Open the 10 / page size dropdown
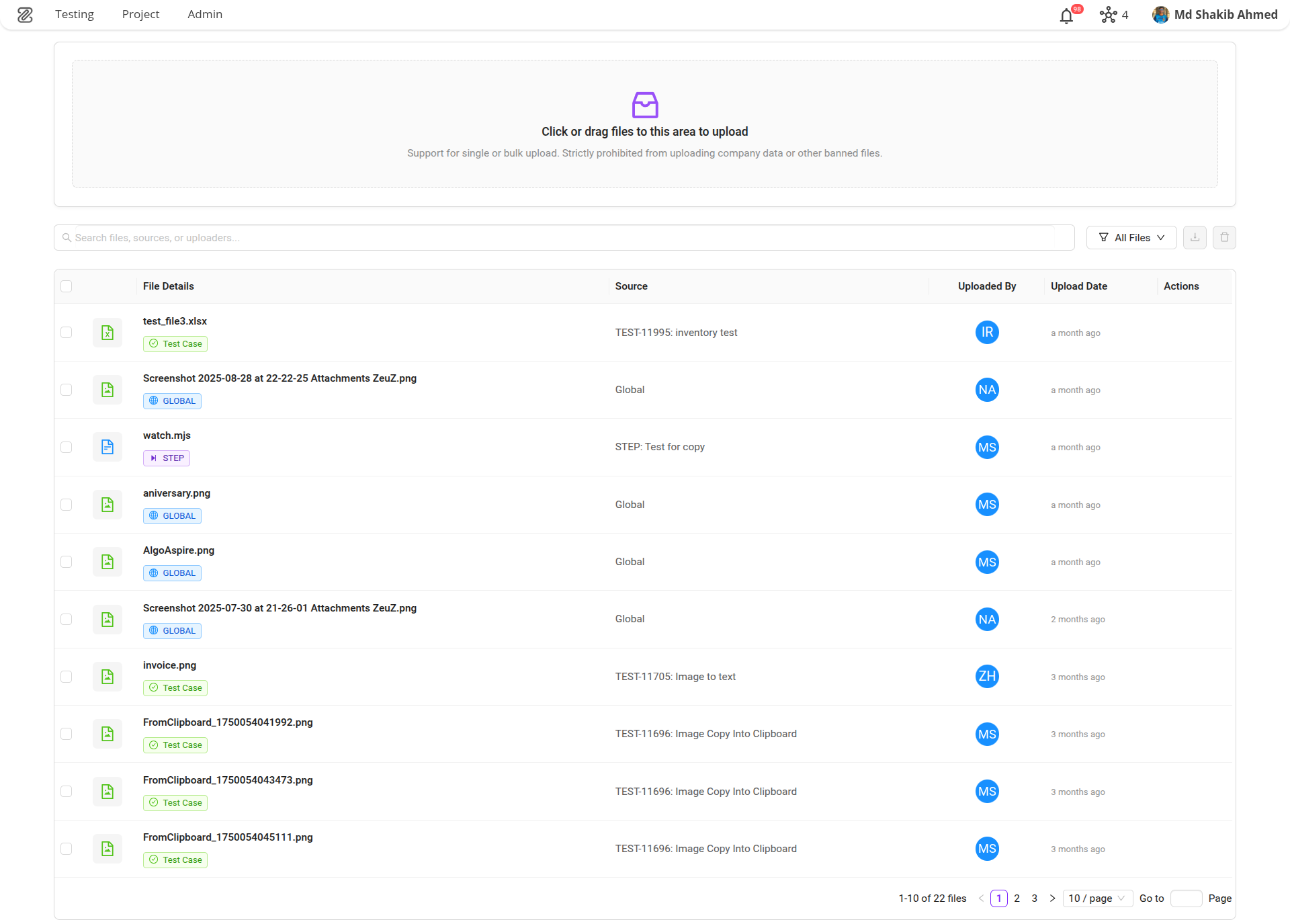 1096,898
